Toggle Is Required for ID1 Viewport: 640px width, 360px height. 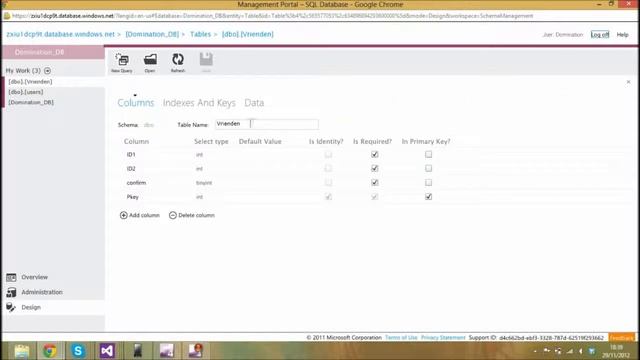(x=374, y=154)
